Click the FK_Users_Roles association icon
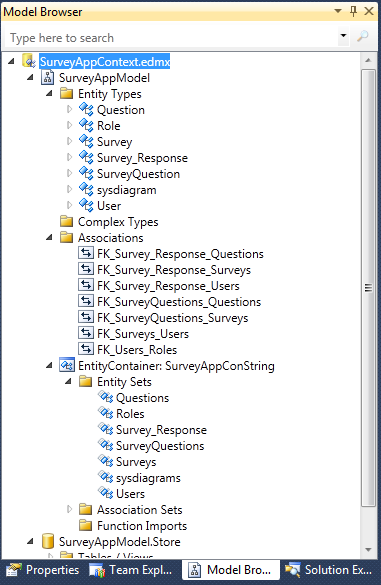 coord(86,350)
